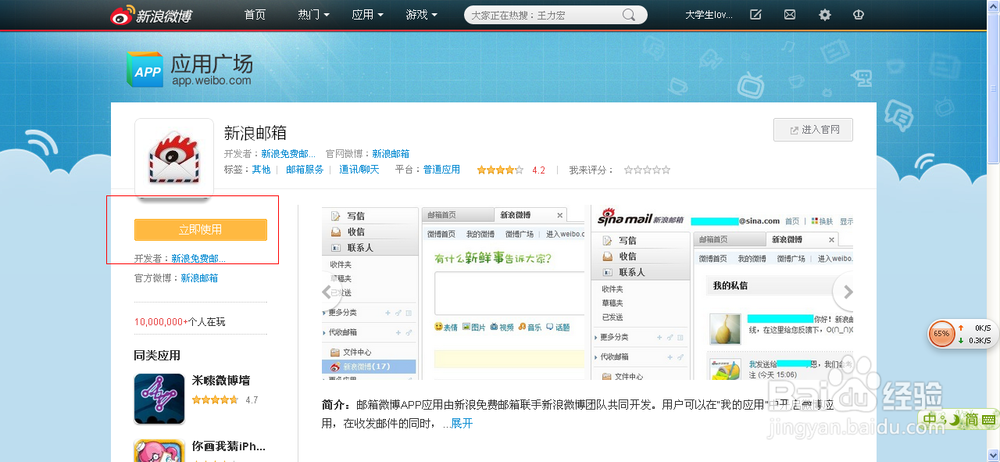Open the 你画我猜iPh... app title
The image size is (1000, 462).
pos(228,446)
